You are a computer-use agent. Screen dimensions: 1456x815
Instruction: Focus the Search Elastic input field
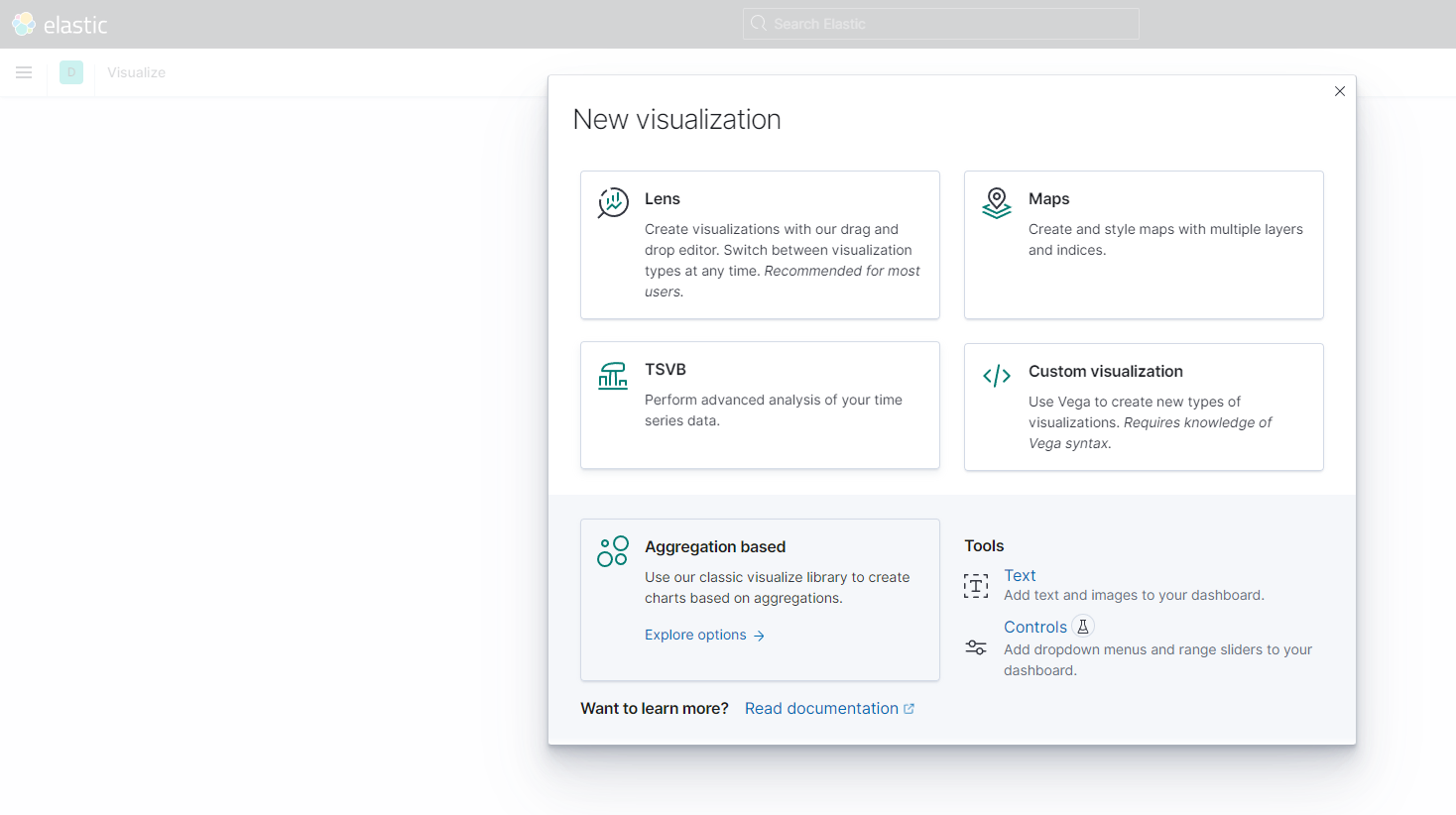[x=940, y=24]
